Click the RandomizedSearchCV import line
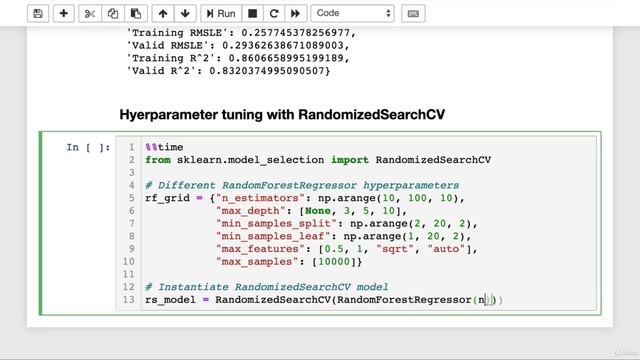640x360 pixels. click(x=318, y=160)
